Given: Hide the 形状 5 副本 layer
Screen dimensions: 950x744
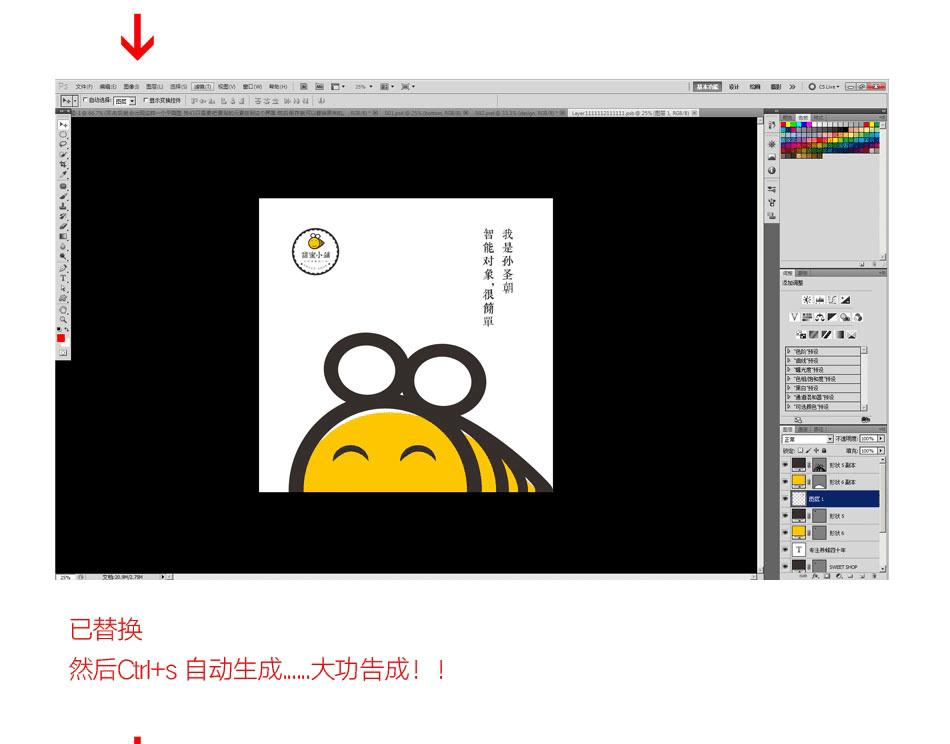Looking at the screenshot, I should click(786, 465).
